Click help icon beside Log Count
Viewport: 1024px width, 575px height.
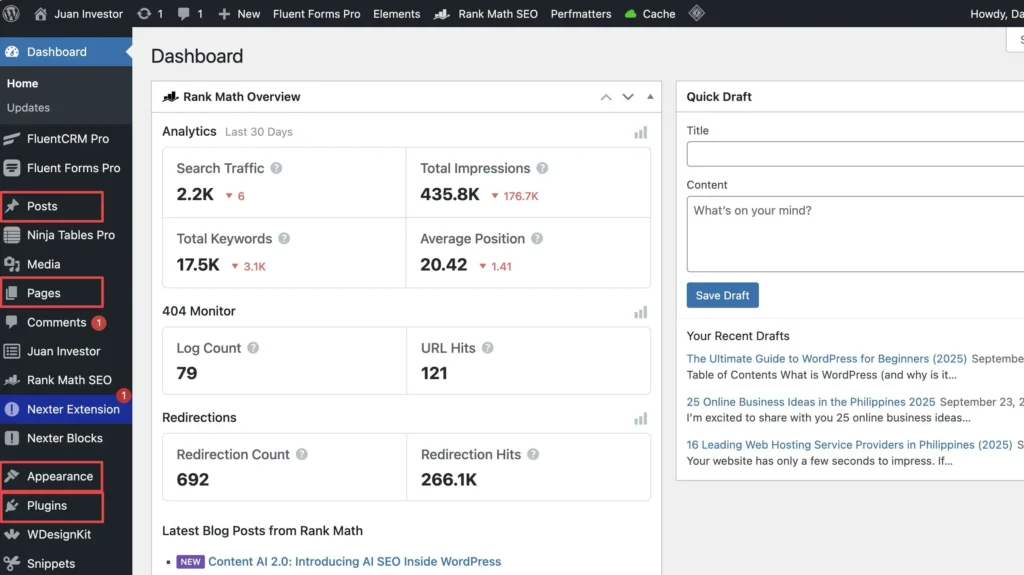click(x=253, y=348)
